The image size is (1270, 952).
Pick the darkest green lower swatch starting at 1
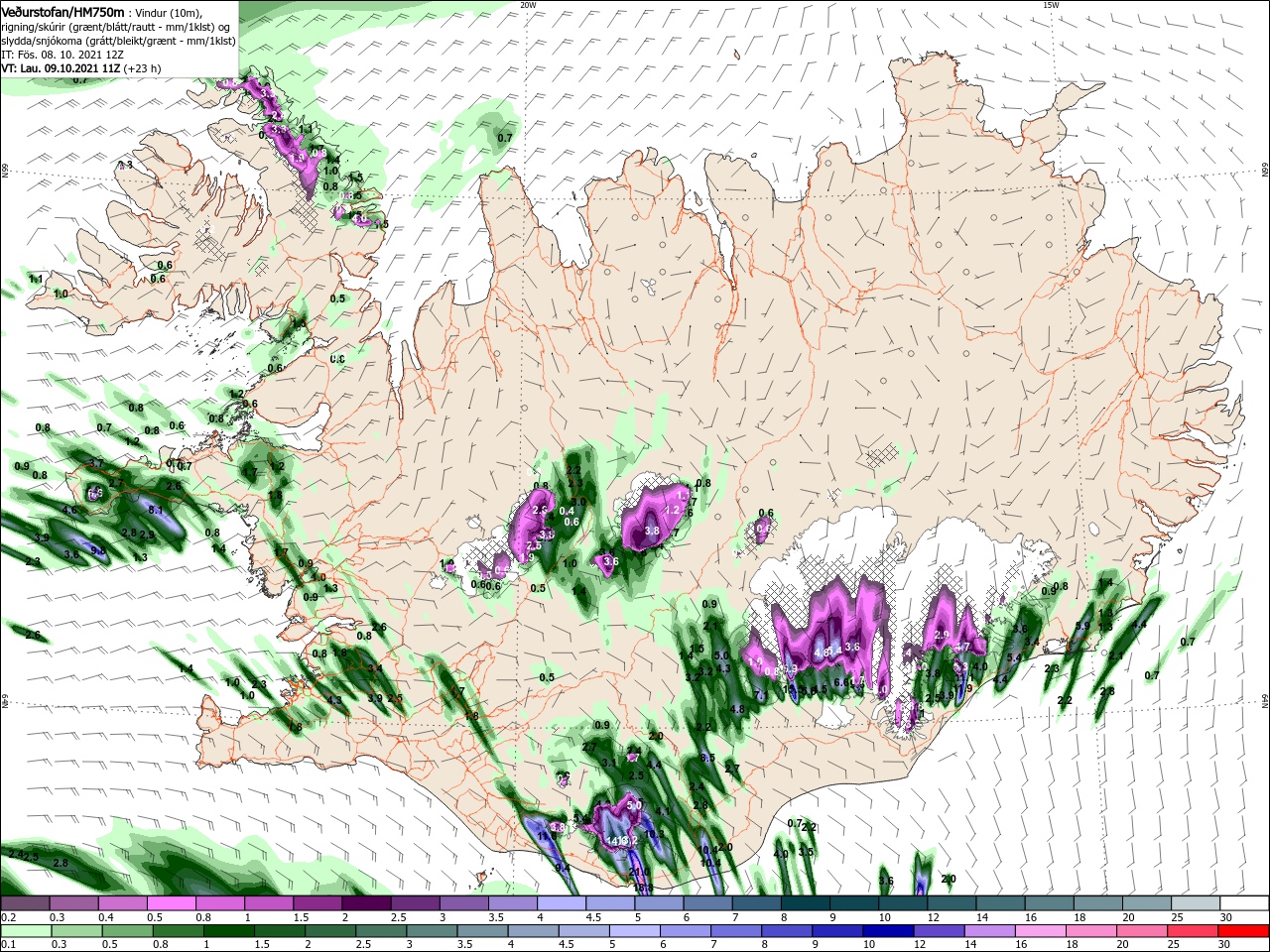230,932
